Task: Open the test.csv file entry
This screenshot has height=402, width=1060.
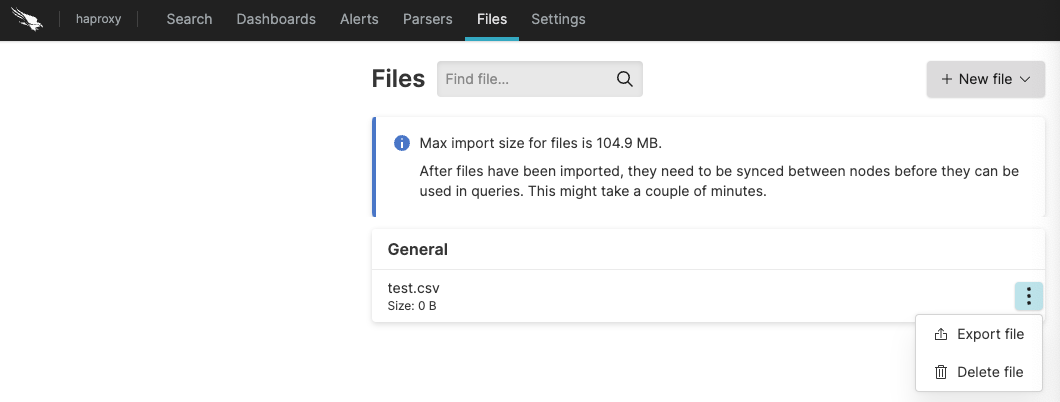Action: [414, 289]
